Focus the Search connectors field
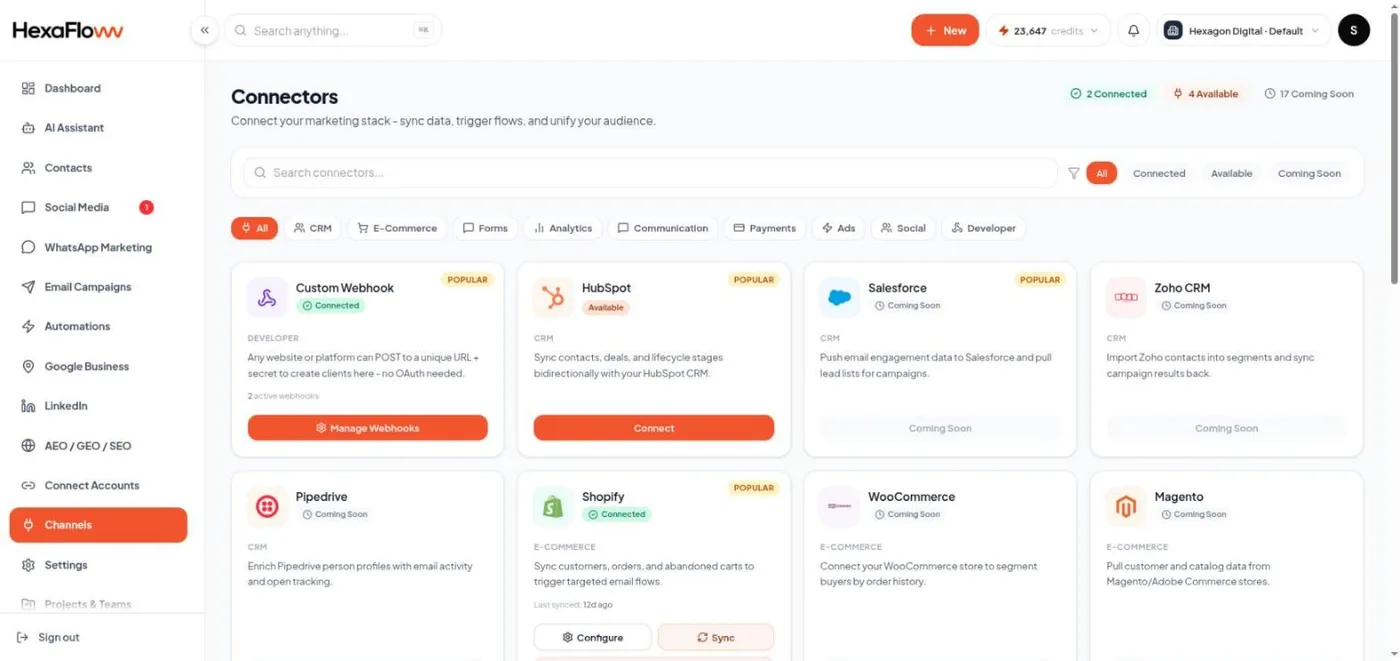Viewport: 1400px width, 661px height. tap(650, 173)
